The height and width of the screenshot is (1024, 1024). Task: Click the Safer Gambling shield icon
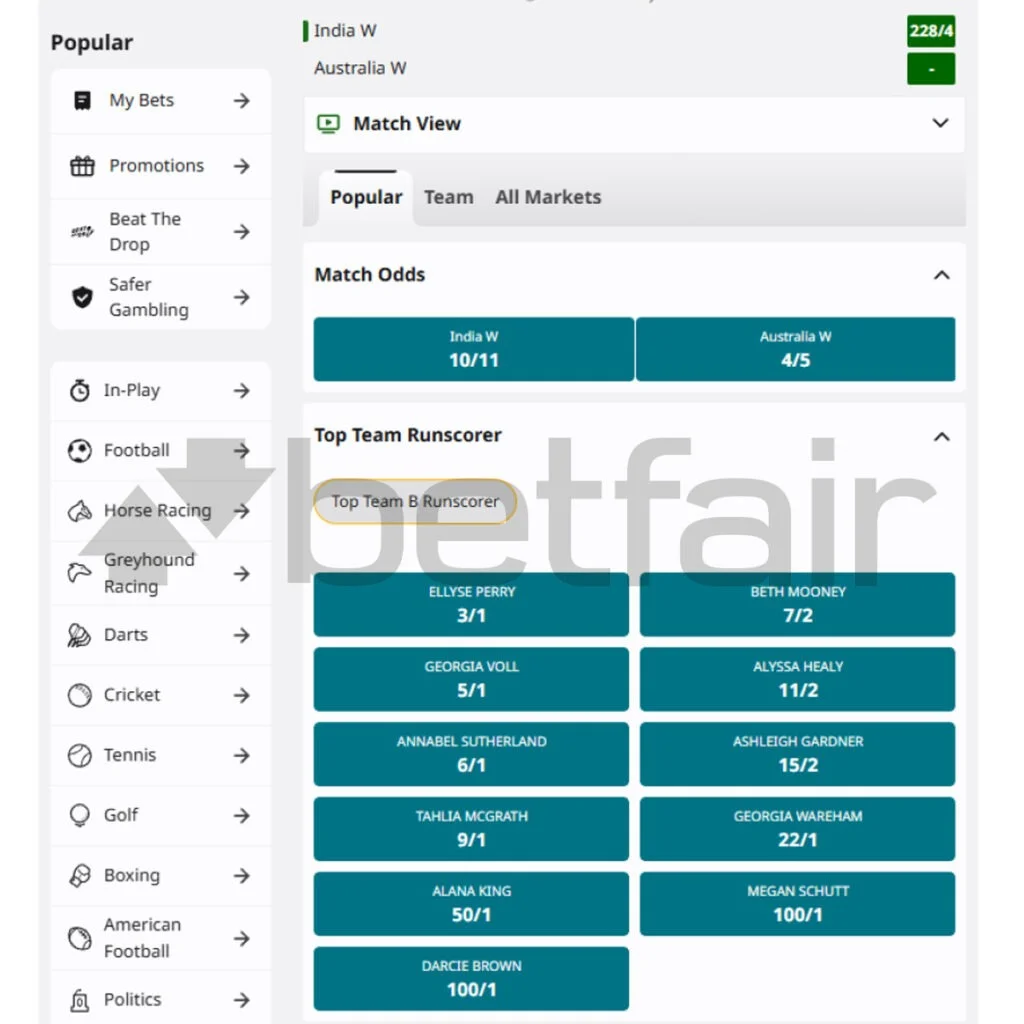click(x=82, y=297)
